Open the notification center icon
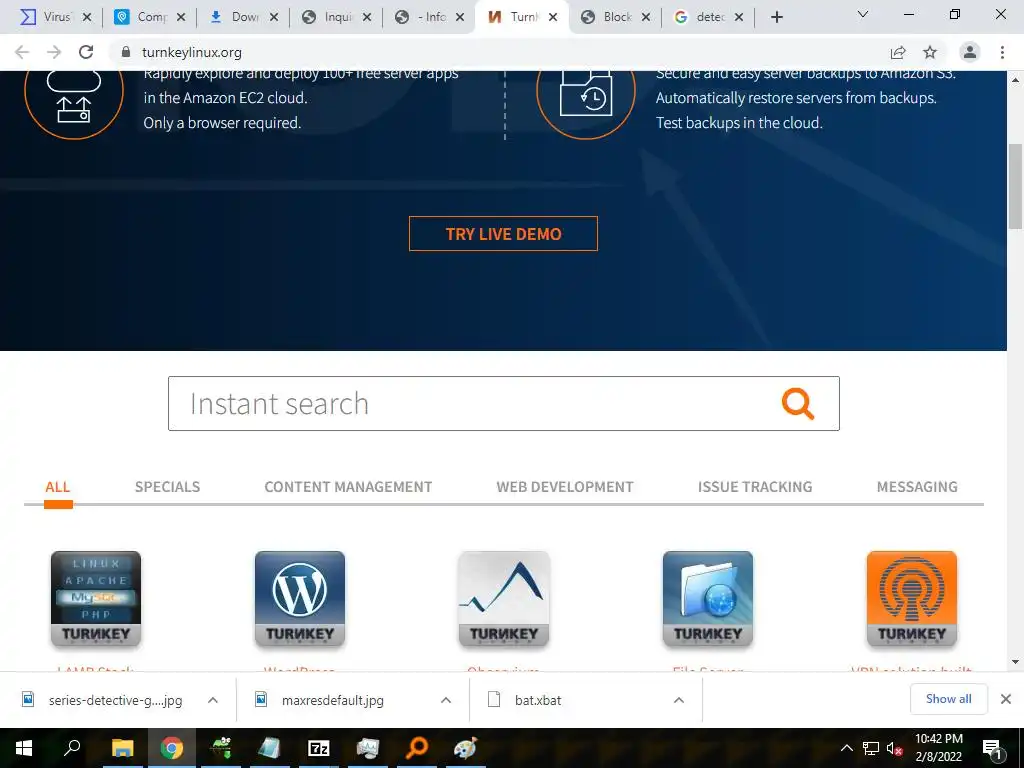The width and height of the screenshot is (1024, 768). (993, 748)
